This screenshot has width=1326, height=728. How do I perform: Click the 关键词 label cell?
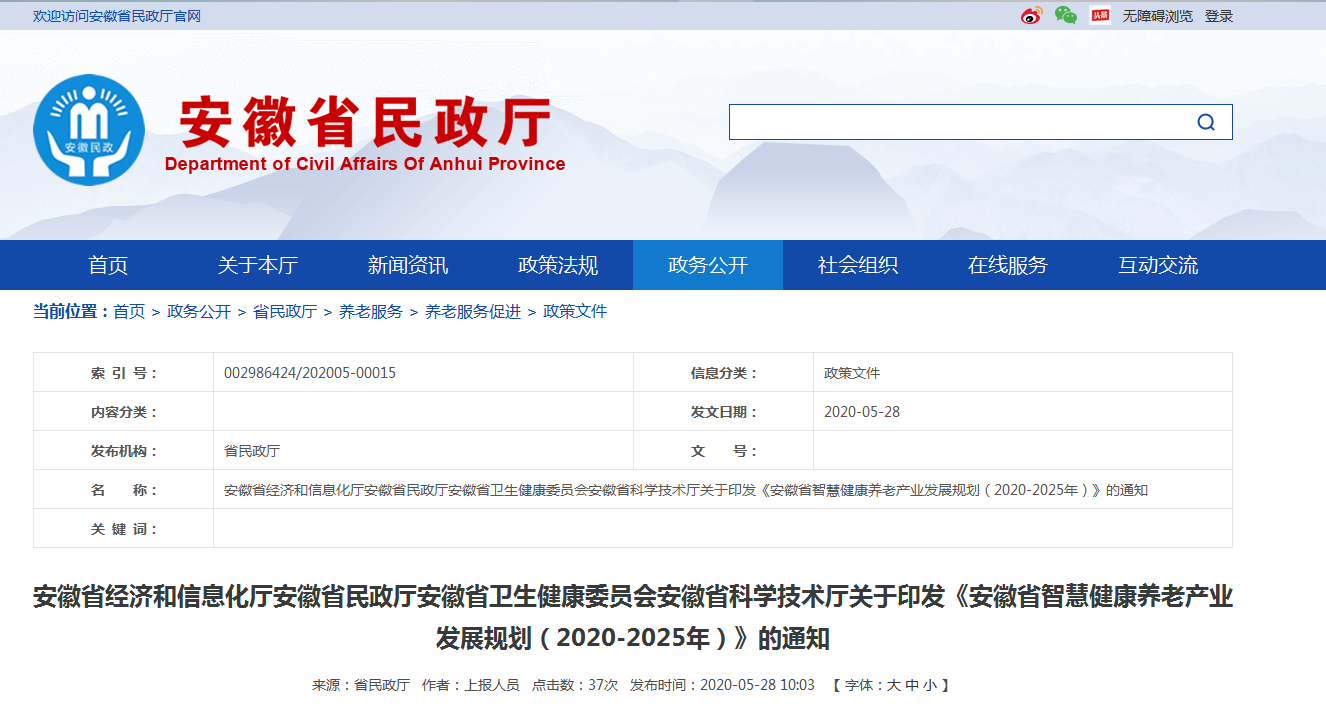click(124, 529)
